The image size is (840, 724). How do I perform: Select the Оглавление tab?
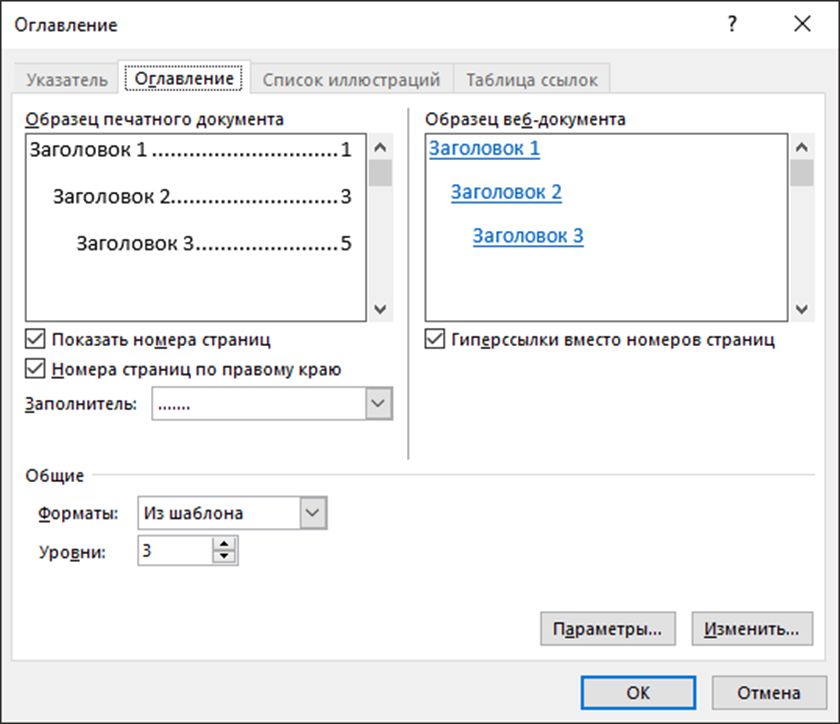[x=184, y=78]
